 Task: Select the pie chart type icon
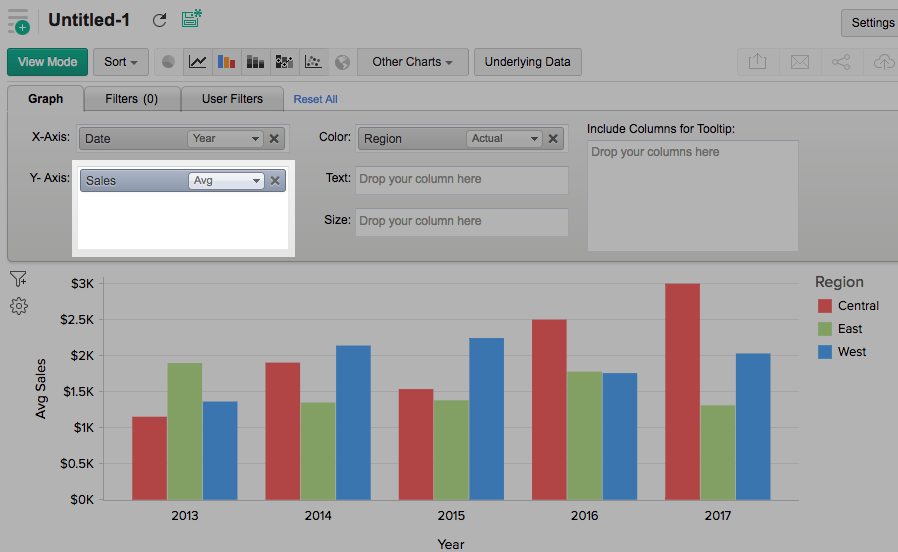169,62
